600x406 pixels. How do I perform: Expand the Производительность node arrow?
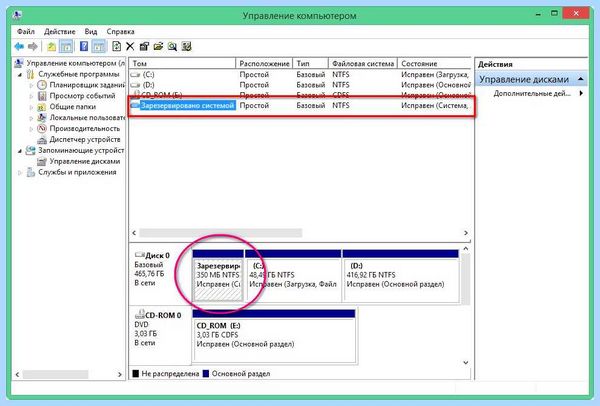pos(32,129)
